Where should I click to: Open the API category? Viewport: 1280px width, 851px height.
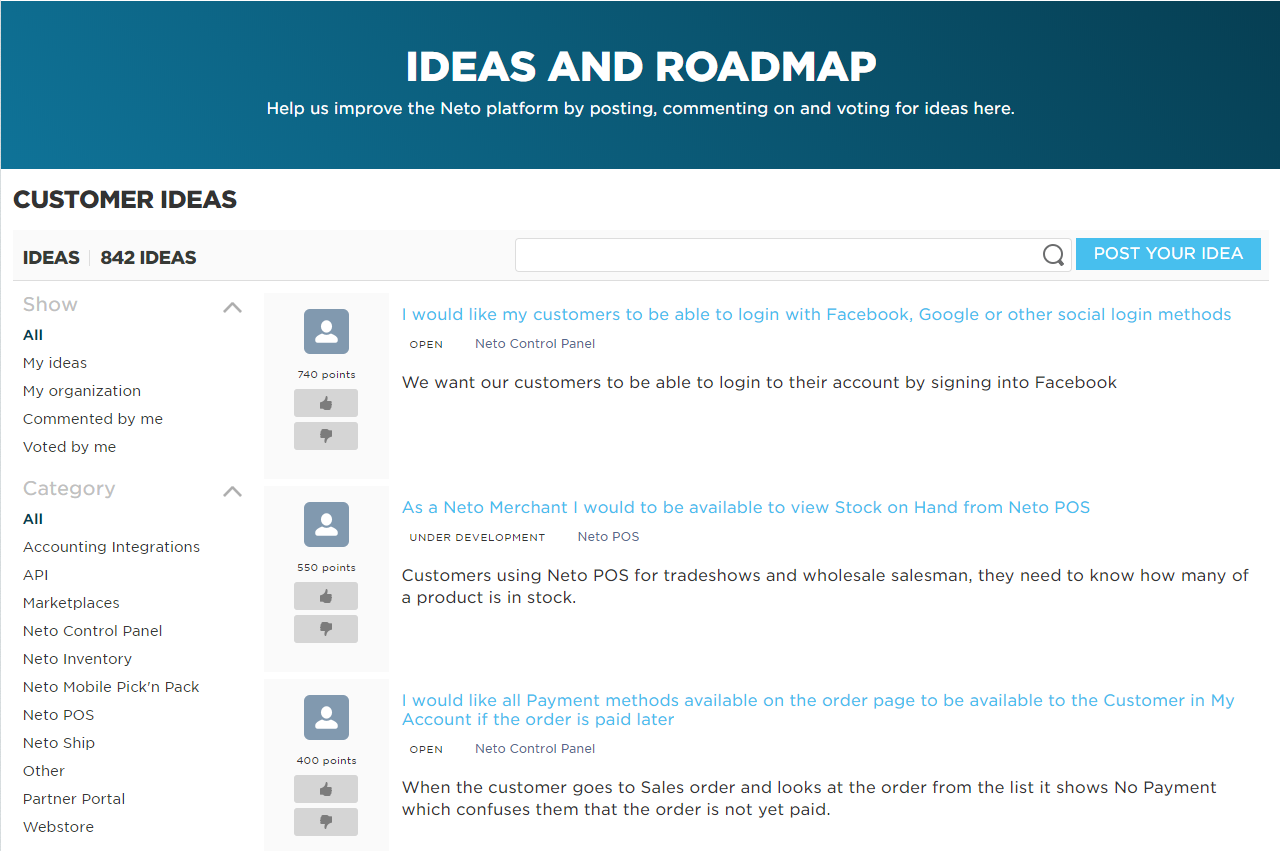(x=36, y=575)
